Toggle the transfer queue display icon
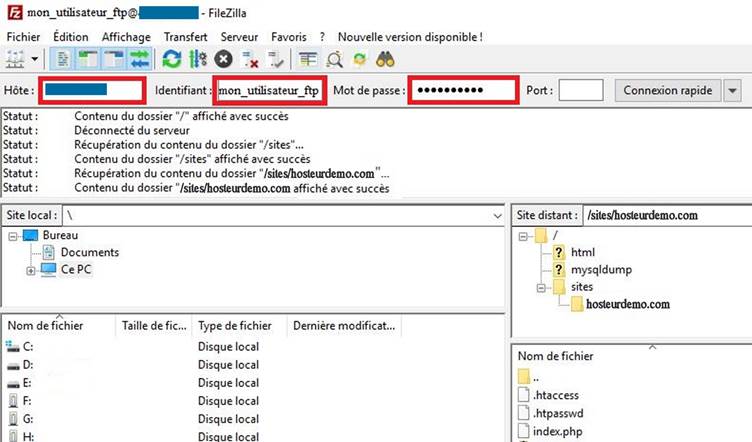The height and width of the screenshot is (442, 752). 140,59
